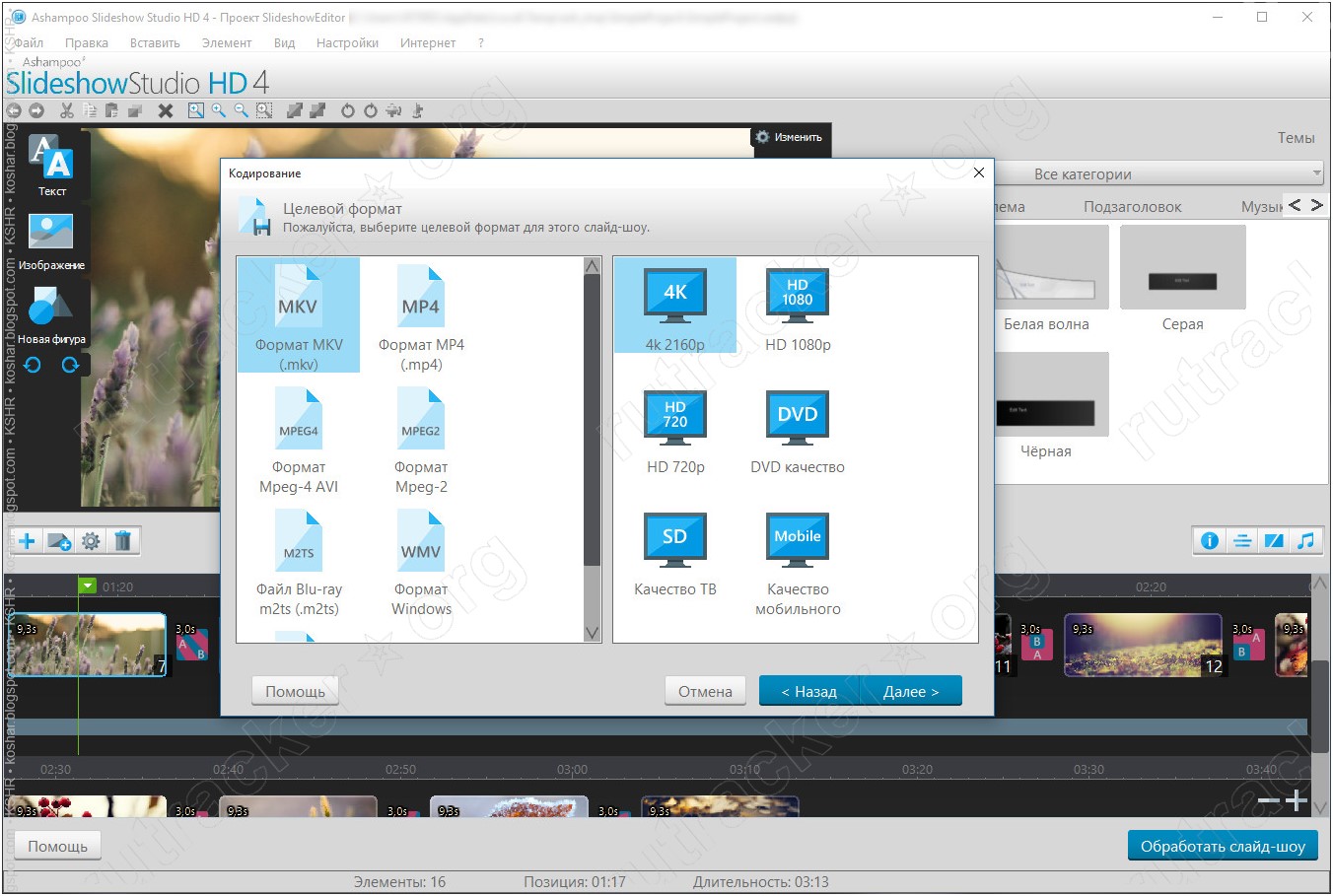Choose the WMV Windows format
This screenshot has height=896, width=1333.
[x=421, y=562]
